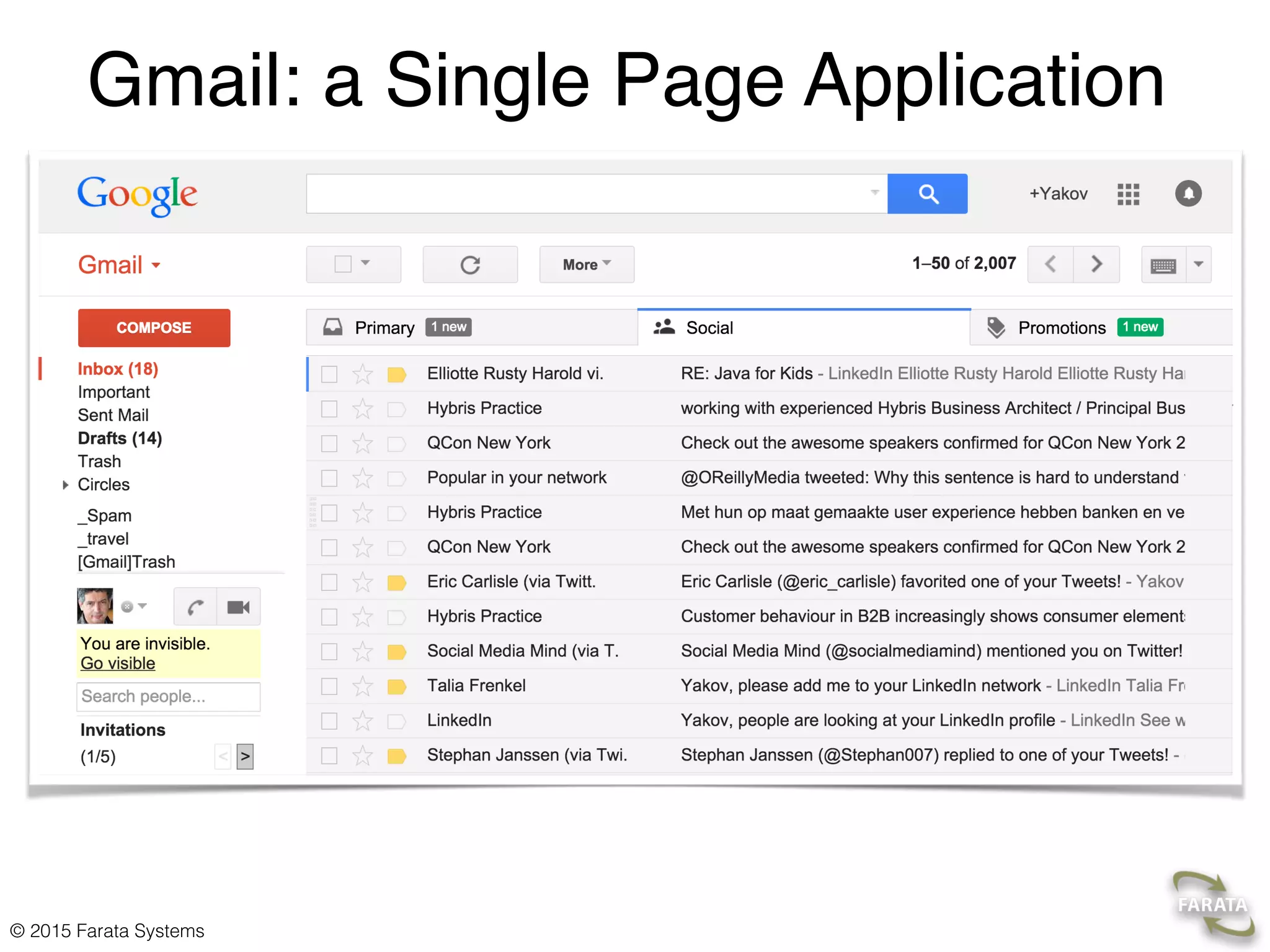Click the refresh mail icon
The height and width of the screenshot is (952, 1270).
tap(470, 265)
